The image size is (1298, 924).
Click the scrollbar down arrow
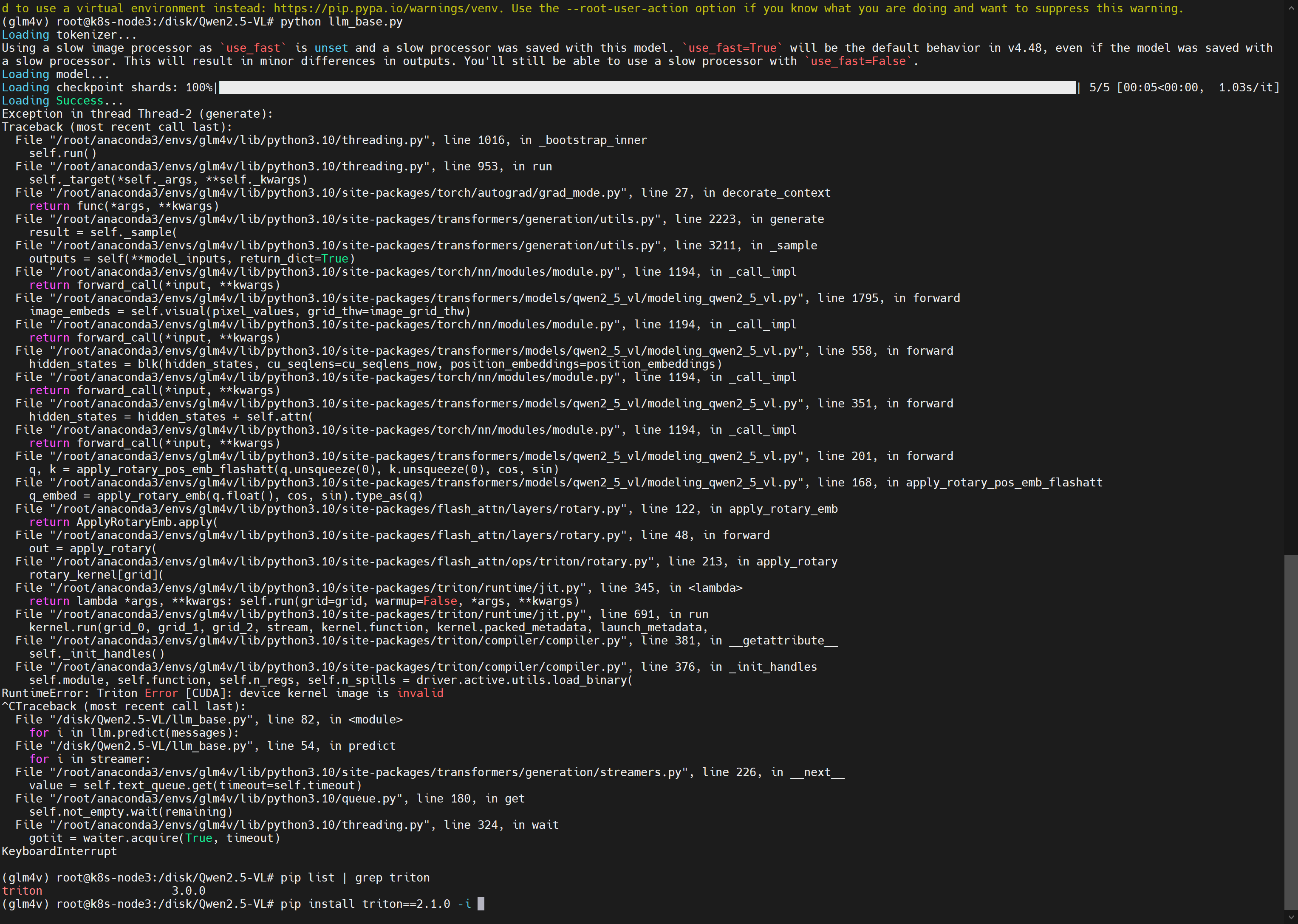tap(1291, 917)
